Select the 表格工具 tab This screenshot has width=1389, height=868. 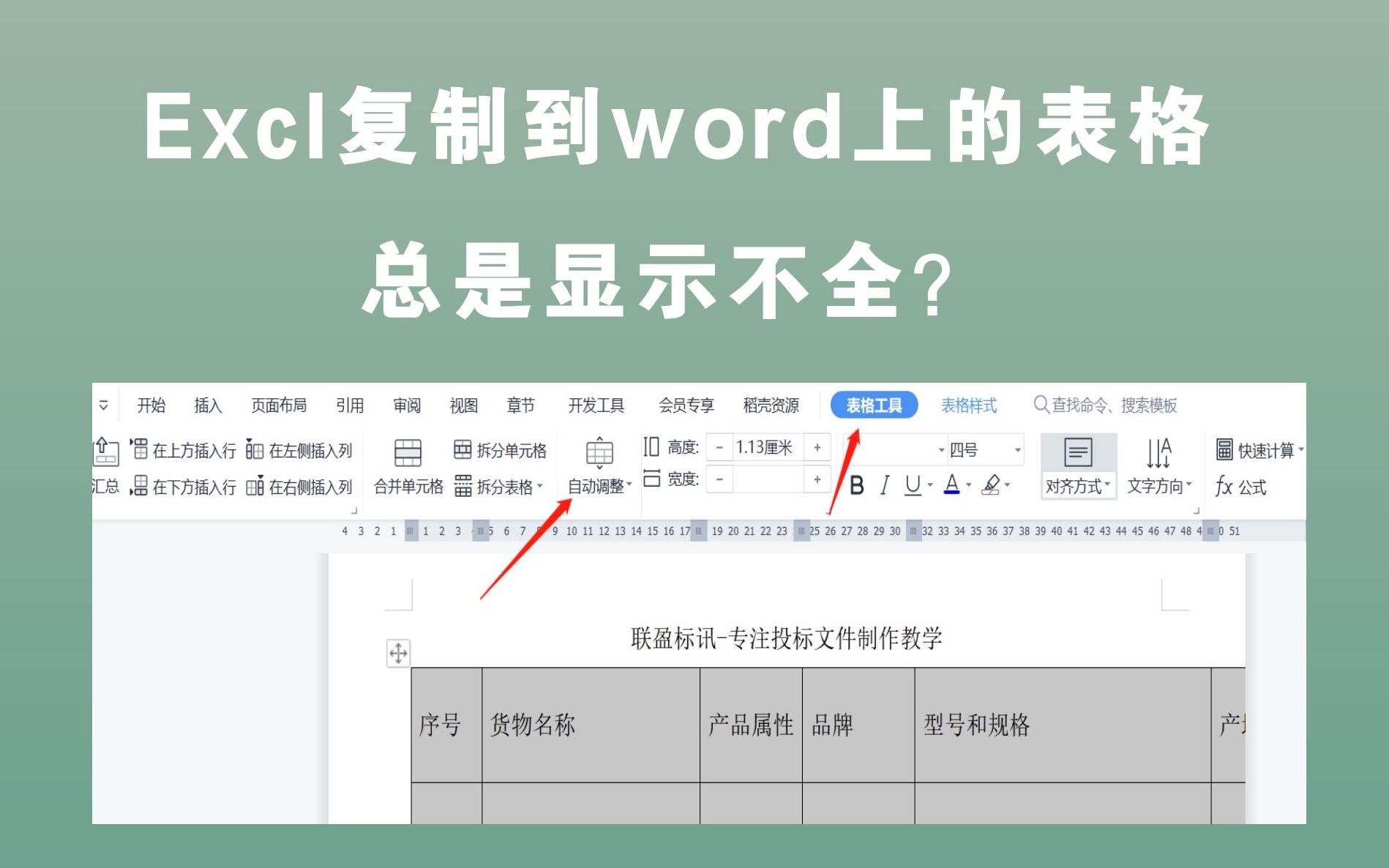[x=874, y=405]
